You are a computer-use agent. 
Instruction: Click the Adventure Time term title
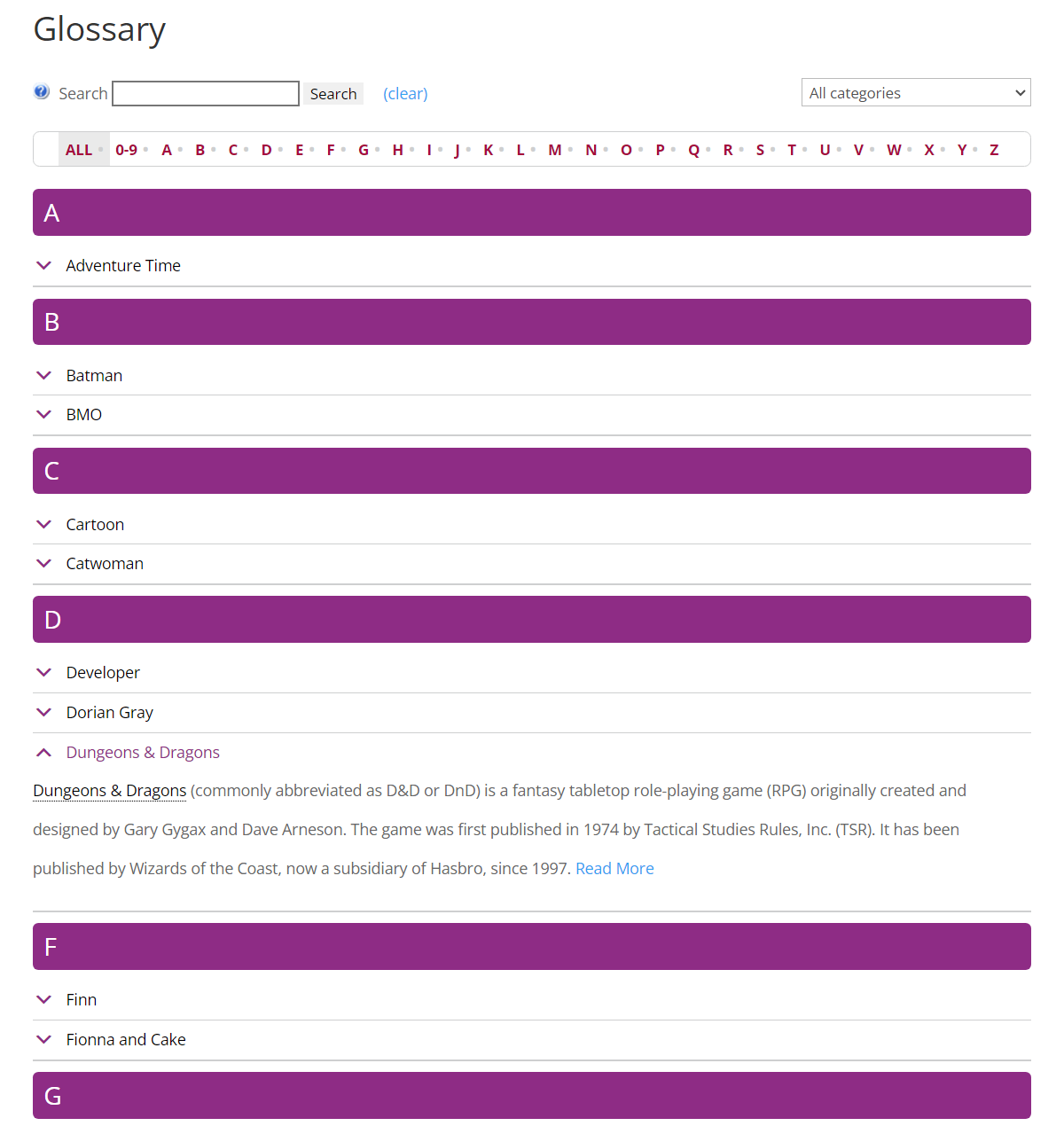(123, 265)
